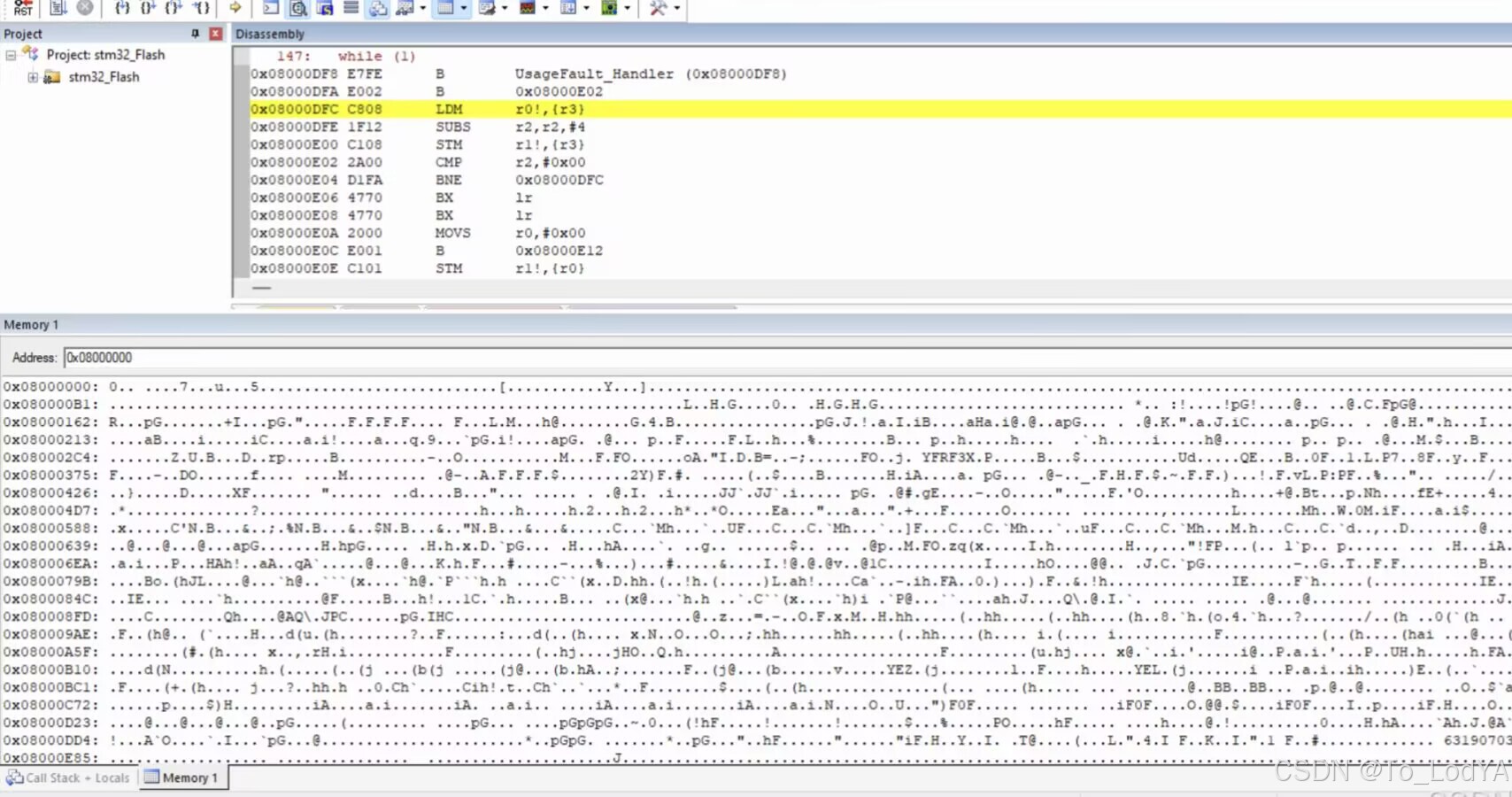Screen dimensions: 1512x797
Task: Select the CMP r2,#0x00 line
Action: coord(880,162)
